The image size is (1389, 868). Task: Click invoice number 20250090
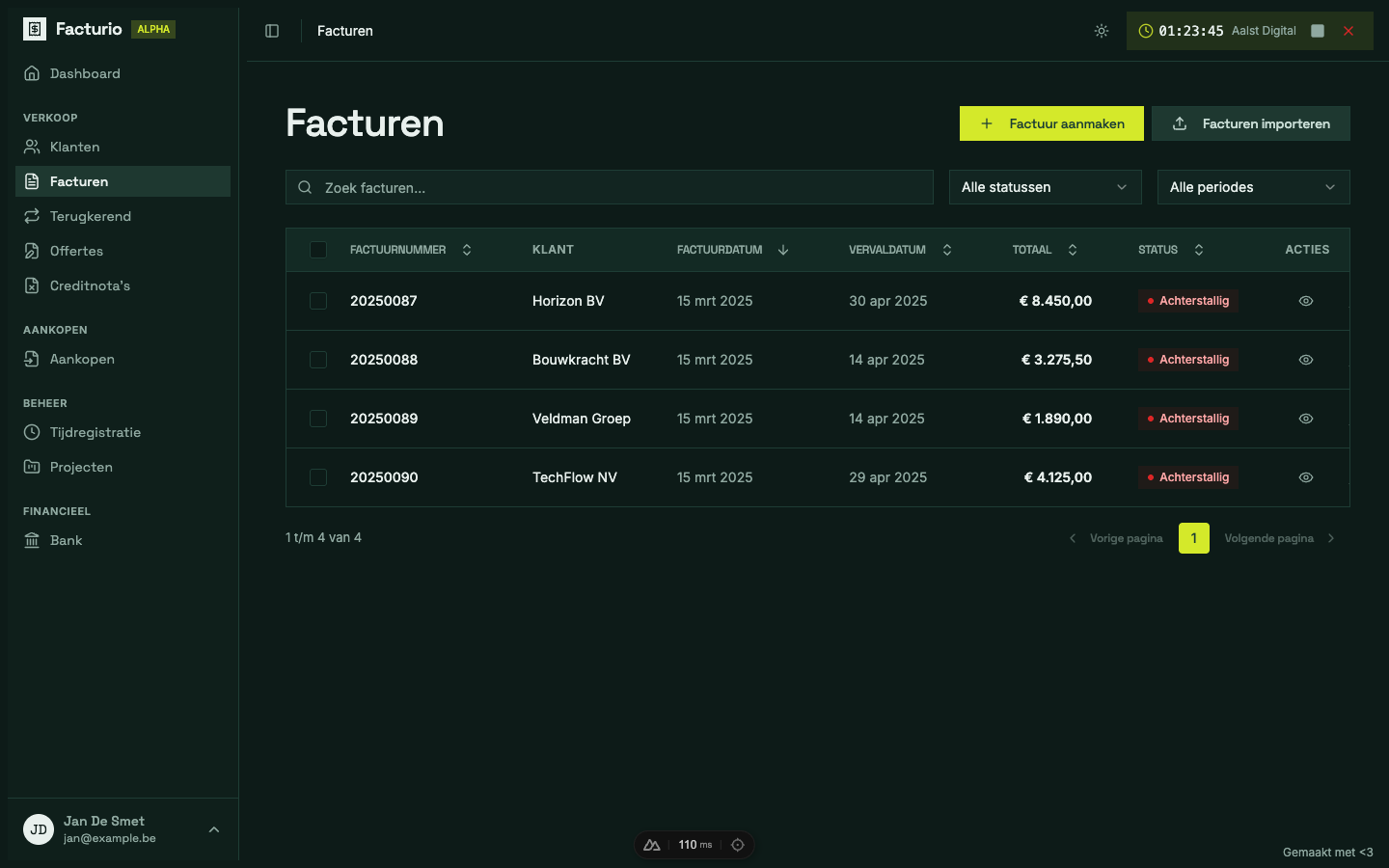click(384, 477)
